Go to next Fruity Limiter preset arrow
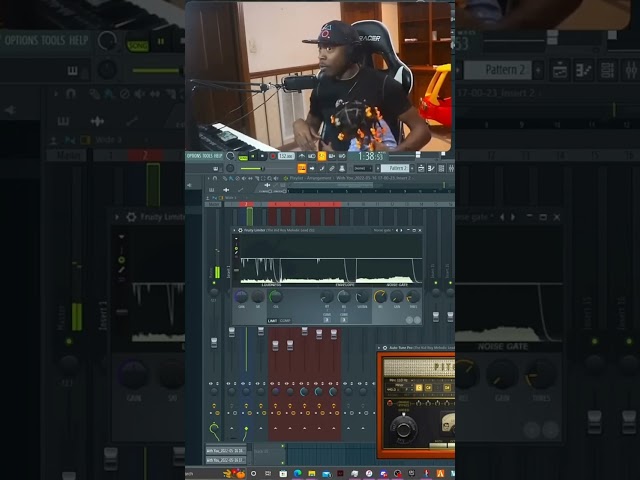The image size is (640, 480). 401,230
